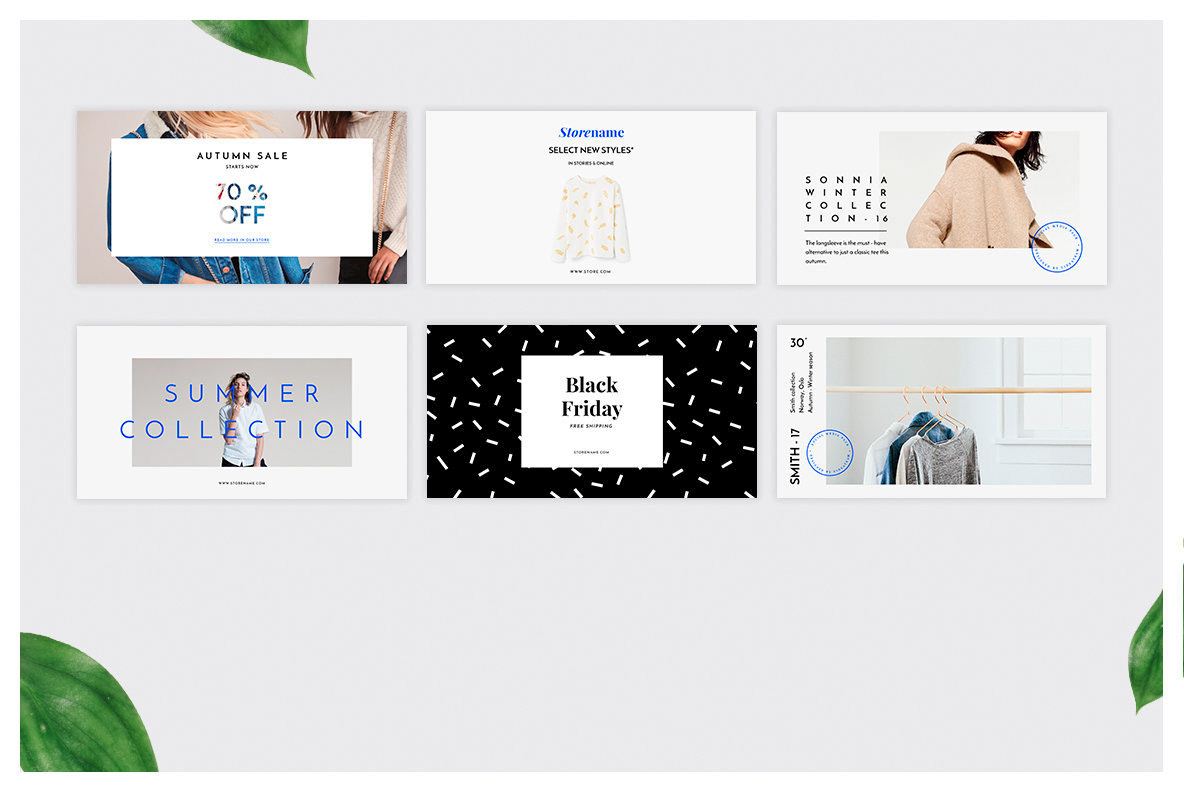Click the blue Storename logo
The image size is (1184, 792).
(x=591, y=133)
